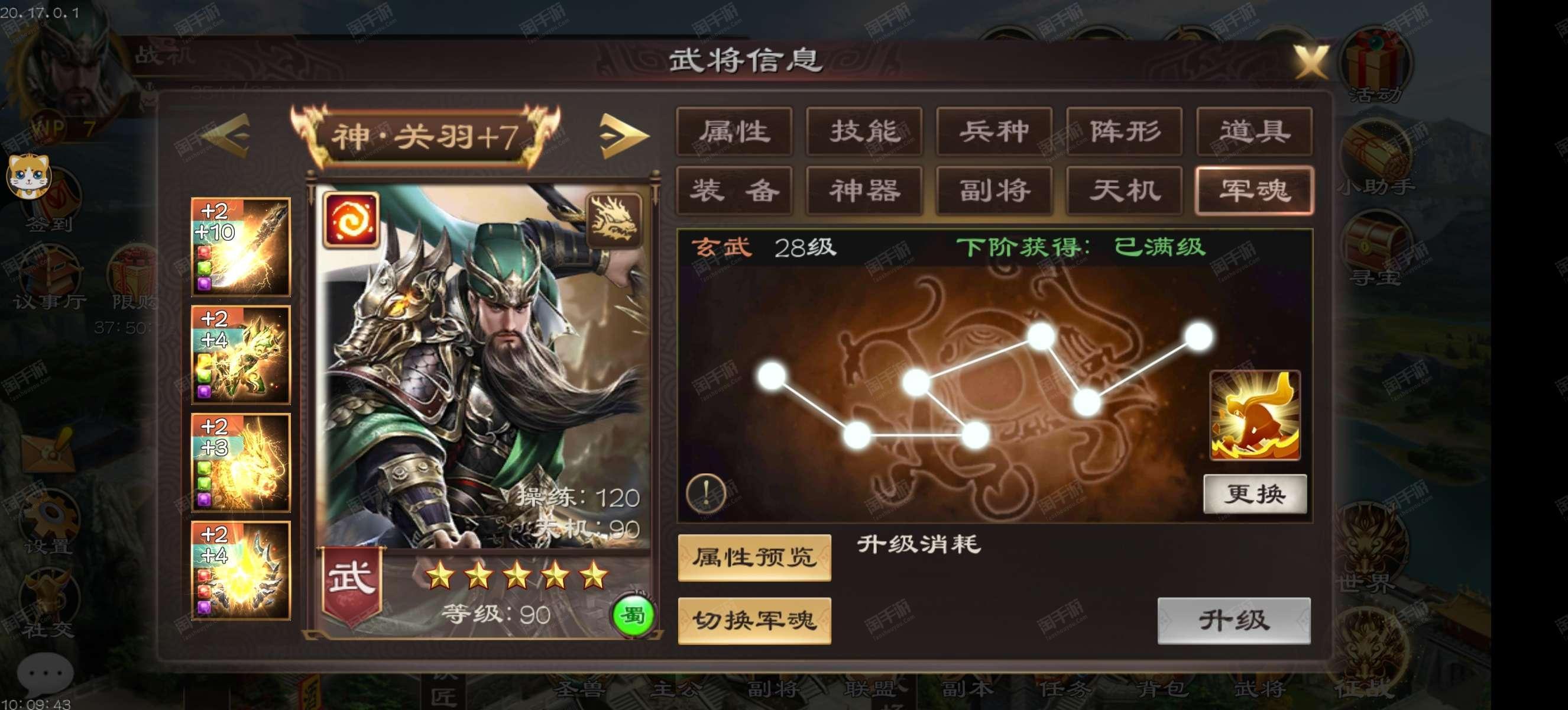Switch to the 技能 tab
Screen dimensions: 1568x710
(864, 131)
